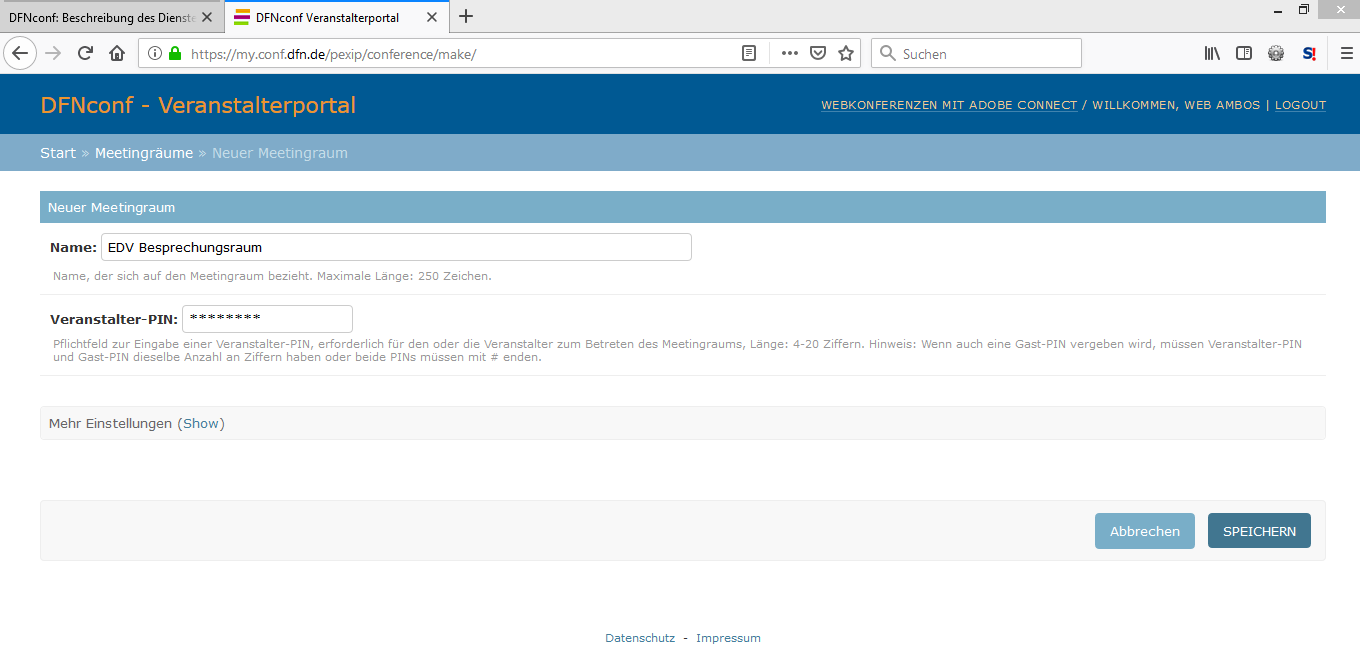Edit the Name field
The image size is (1360, 663).
click(396, 247)
